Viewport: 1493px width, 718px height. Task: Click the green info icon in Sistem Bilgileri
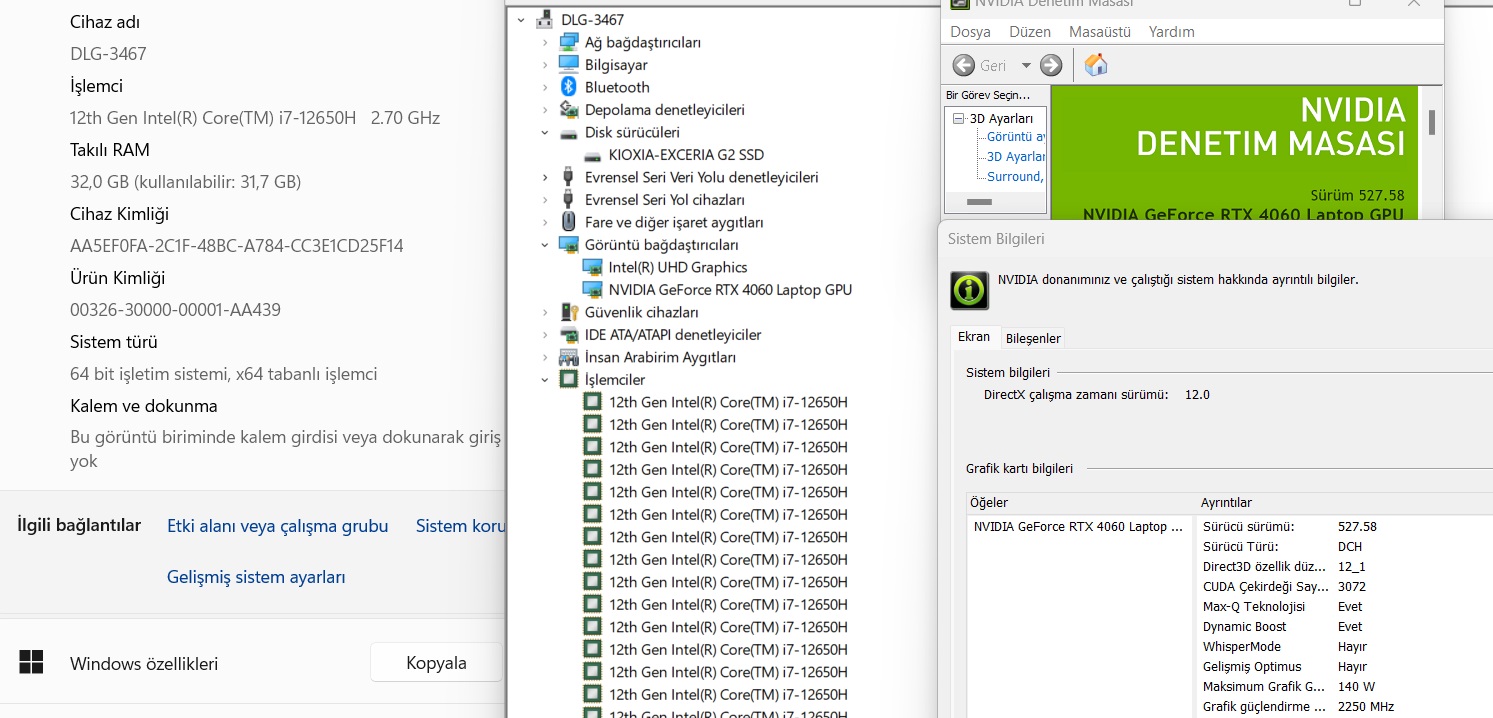pos(969,290)
